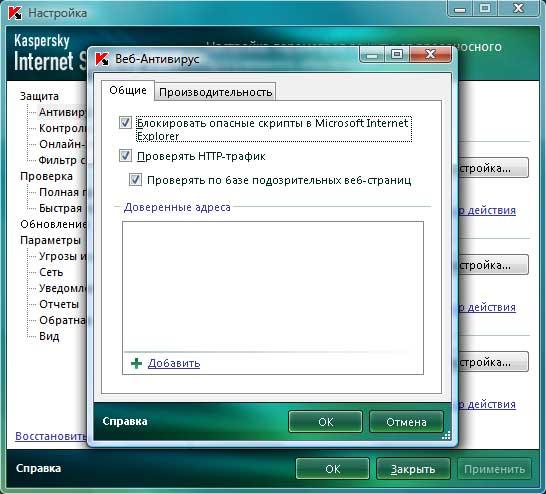Click inside the Доверенные адреса list box
Screen dimensions: 546x494
point(273,286)
